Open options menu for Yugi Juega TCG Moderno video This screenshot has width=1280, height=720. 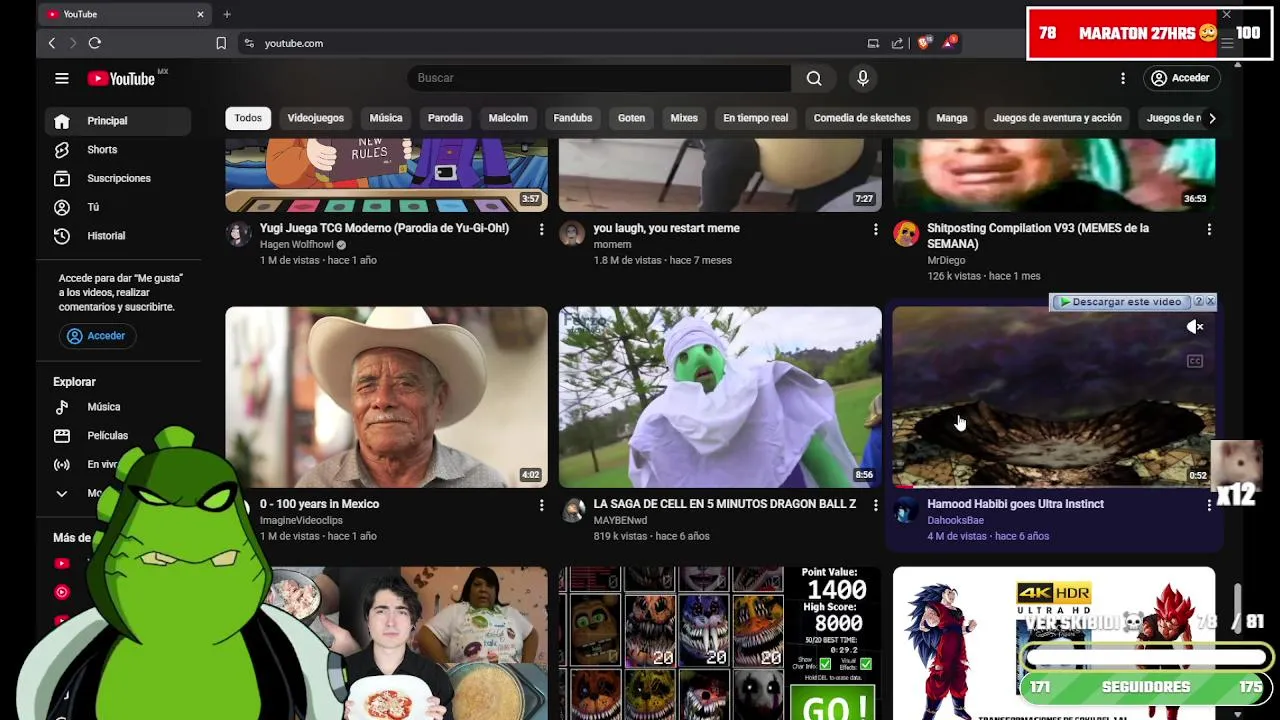[541, 230]
